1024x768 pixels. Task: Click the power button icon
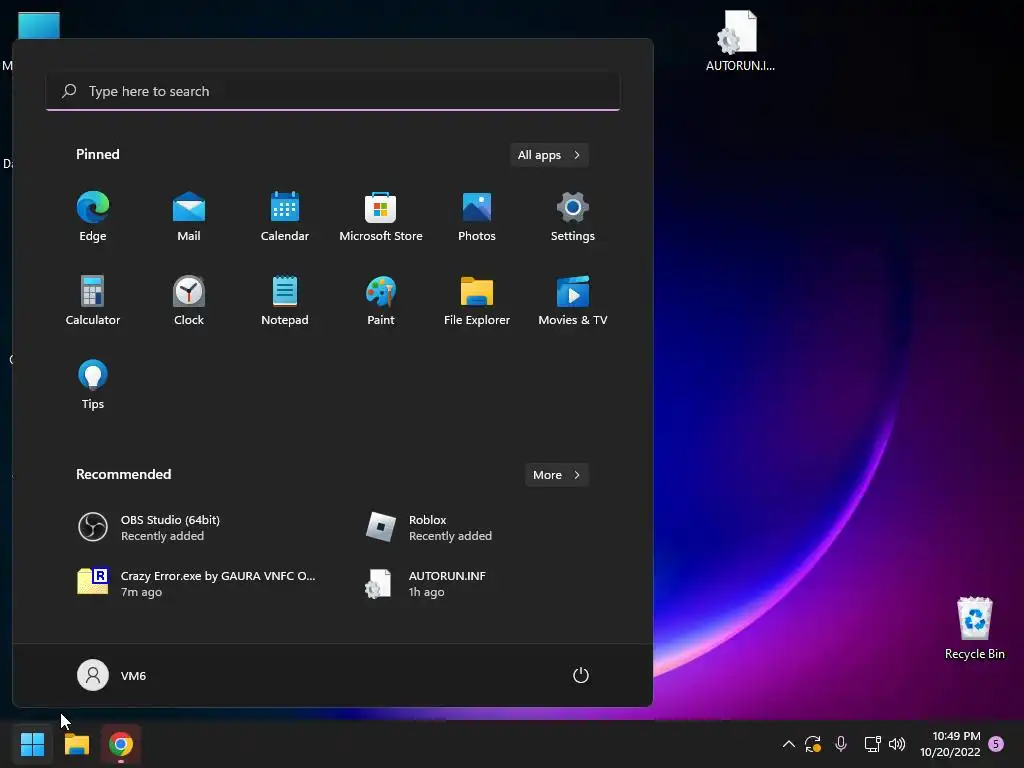pos(581,675)
